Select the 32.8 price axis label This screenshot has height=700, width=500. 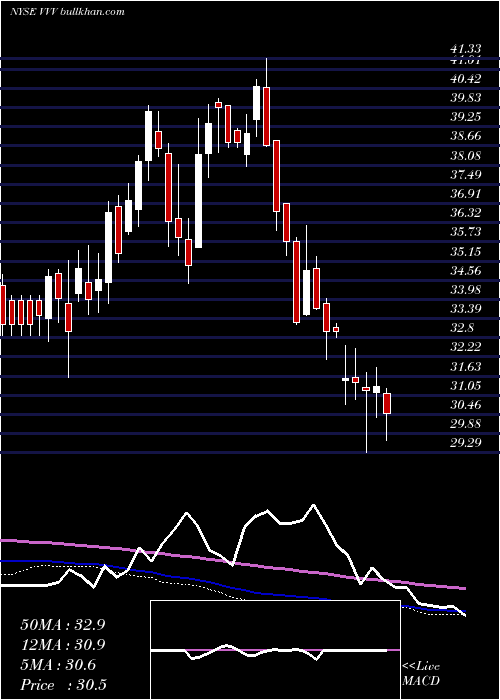462,328
